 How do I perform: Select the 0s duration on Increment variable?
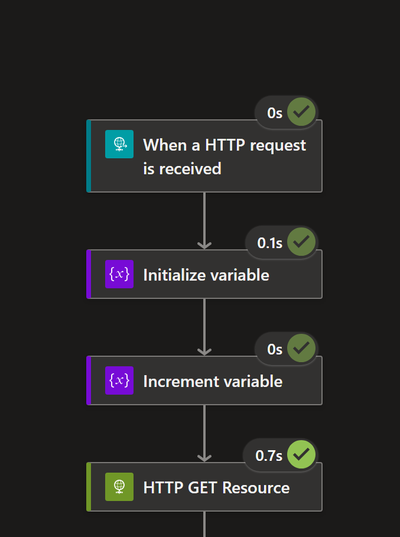tap(275, 349)
